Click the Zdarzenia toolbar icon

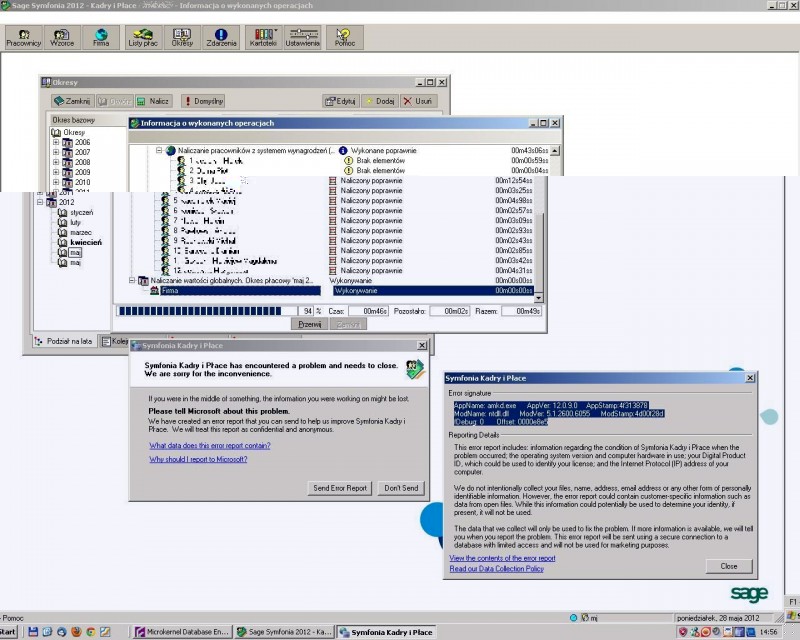(220, 38)
